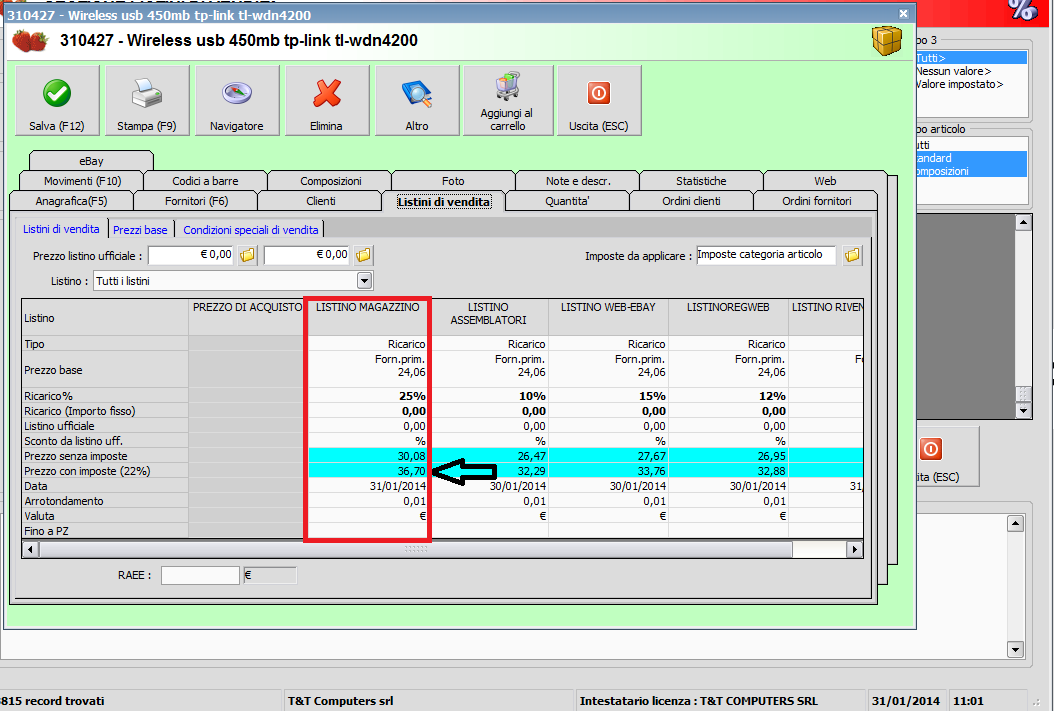Click the RAEE euro amount field
Screen dimensions: 1054x711
pyautogui.click(x=270, y=575)
